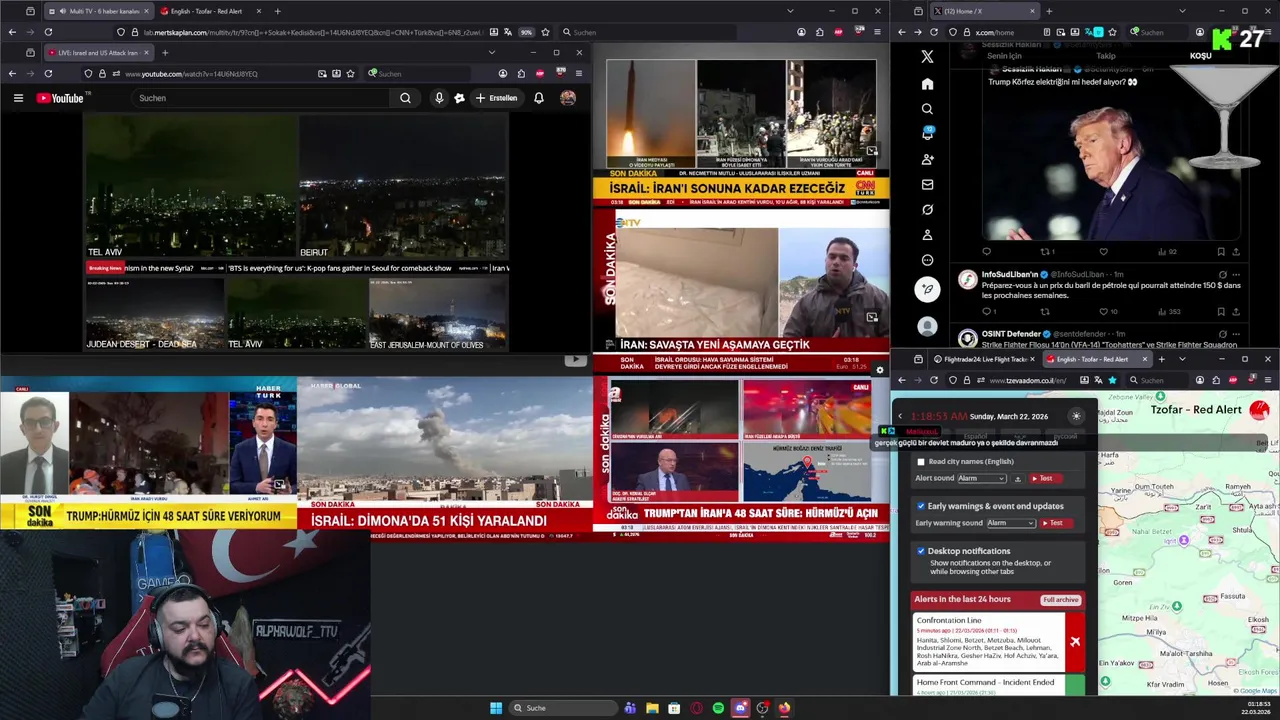Switch to the KOŞU tab on X
This screenshot has width=1280, height=720.
click(x=1200, y=56)
